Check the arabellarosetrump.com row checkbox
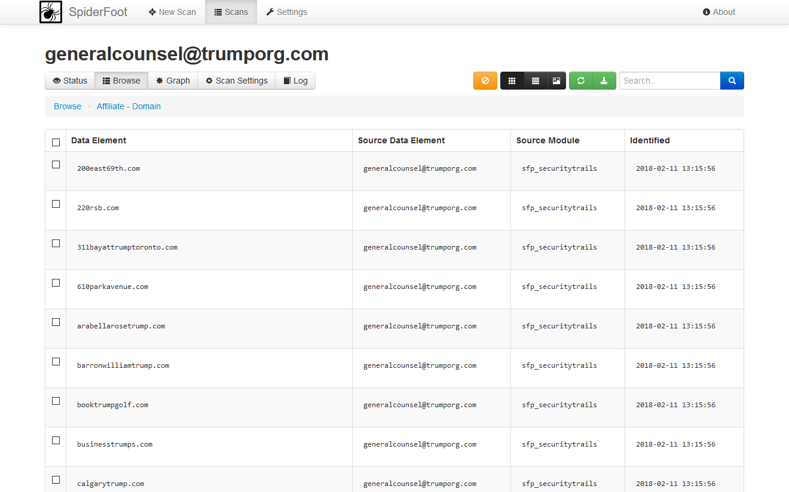Image resolution: width=789 pixels, height=492 pixels. pyautogui.click(x=56, y=322)
